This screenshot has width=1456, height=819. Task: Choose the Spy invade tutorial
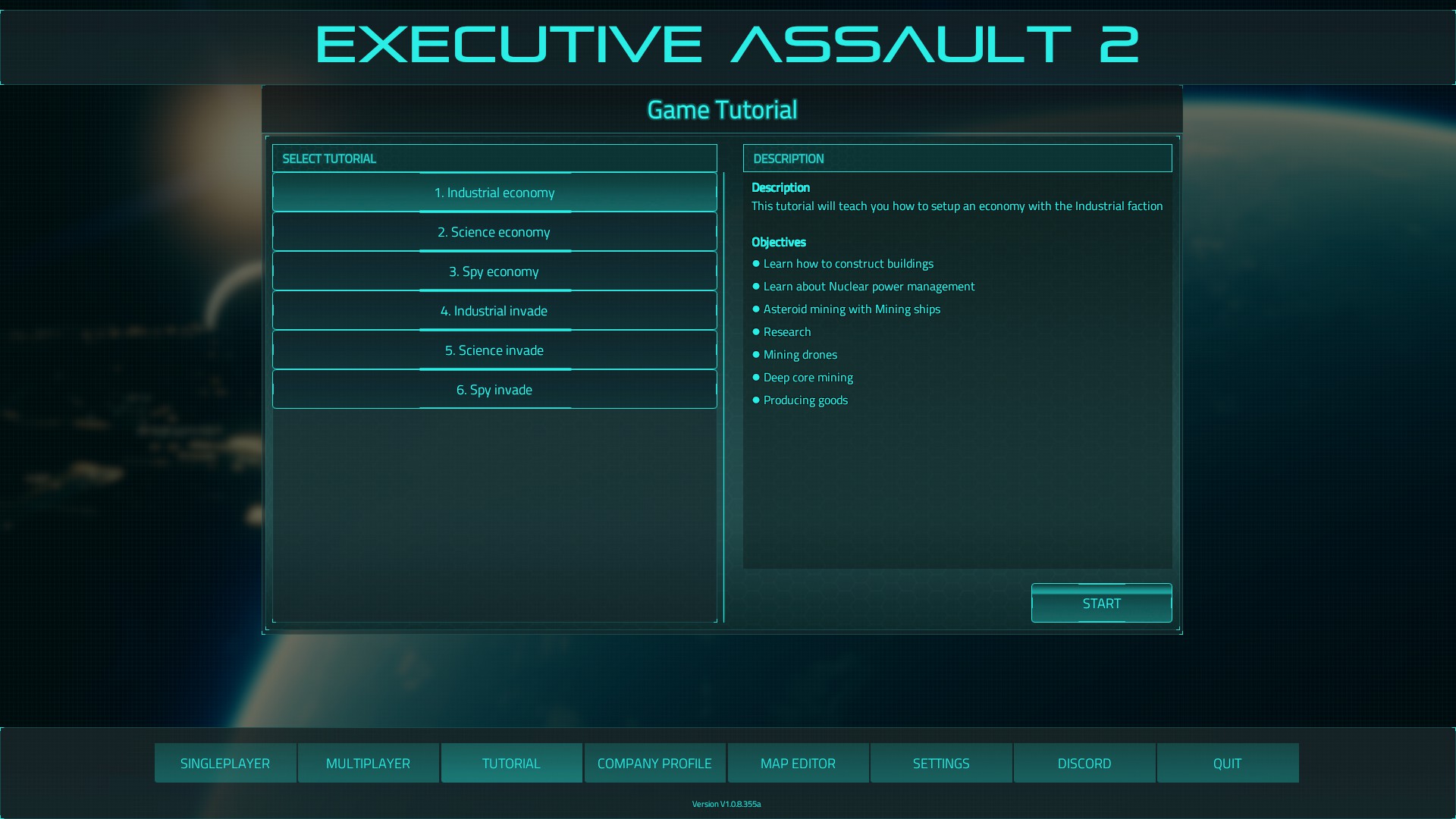pos(494,390)
